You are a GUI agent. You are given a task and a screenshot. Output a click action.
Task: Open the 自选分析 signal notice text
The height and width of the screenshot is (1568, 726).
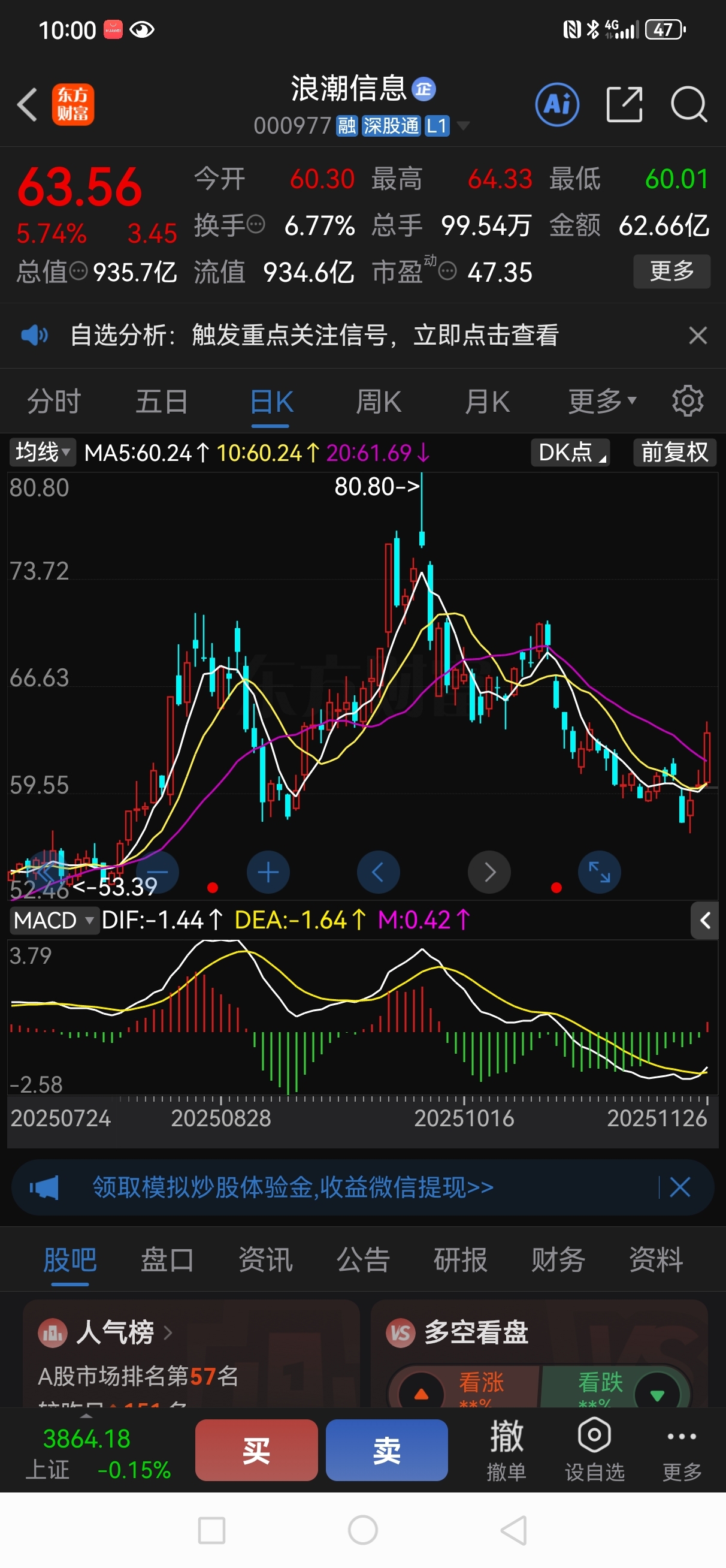pyautogui.click(x=314, y=336)
